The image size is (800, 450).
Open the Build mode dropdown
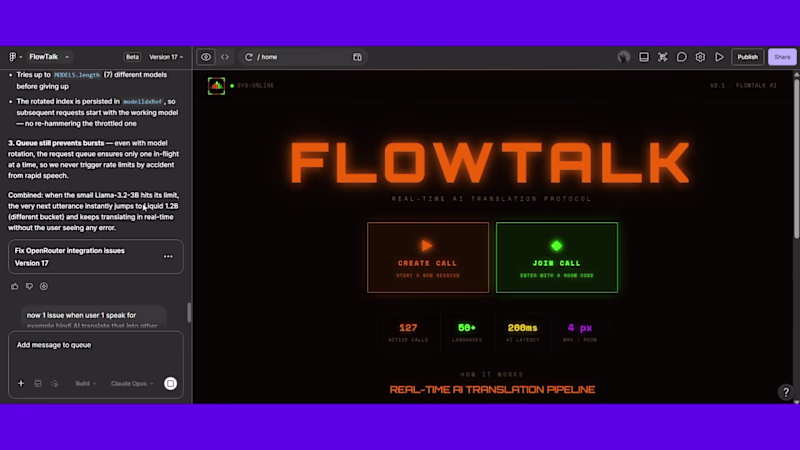[x=86, y=383]
